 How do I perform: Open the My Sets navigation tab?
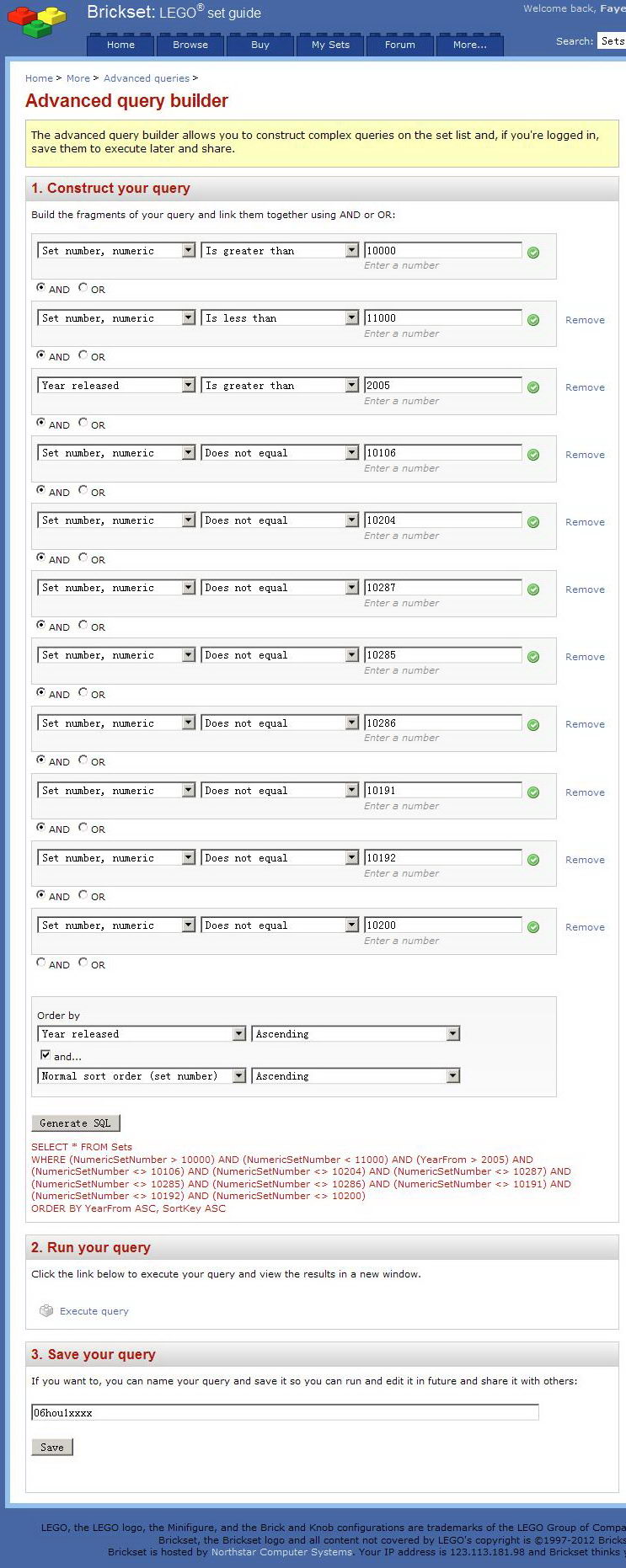(x=330, y=45)
